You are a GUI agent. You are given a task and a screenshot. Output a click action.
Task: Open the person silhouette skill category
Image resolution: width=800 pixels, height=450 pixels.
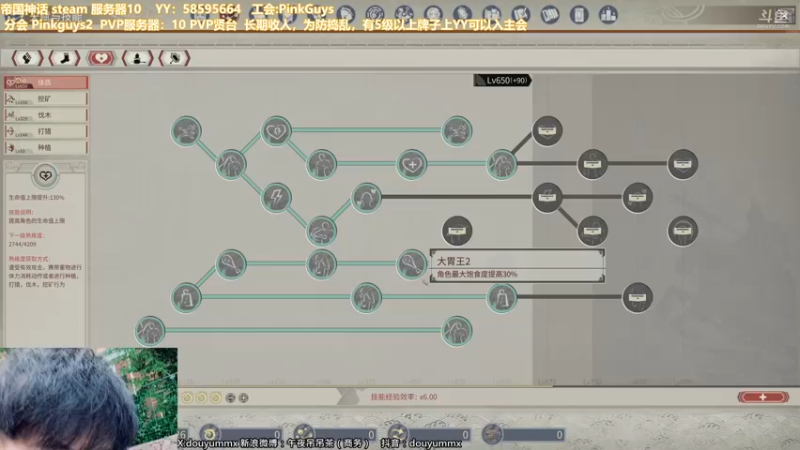[138, 58]
